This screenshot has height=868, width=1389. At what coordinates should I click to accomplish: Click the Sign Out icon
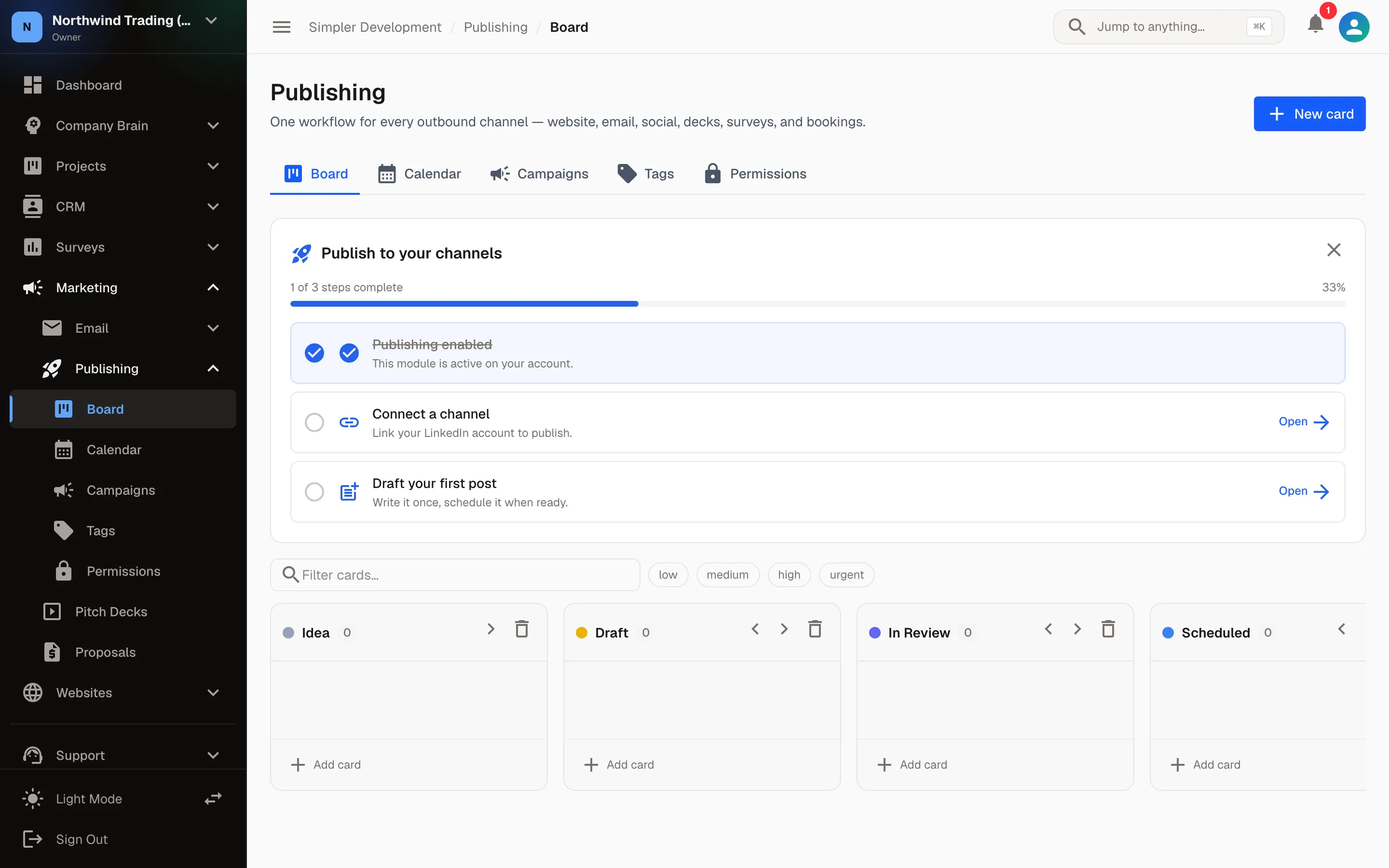tap(32, 839)
